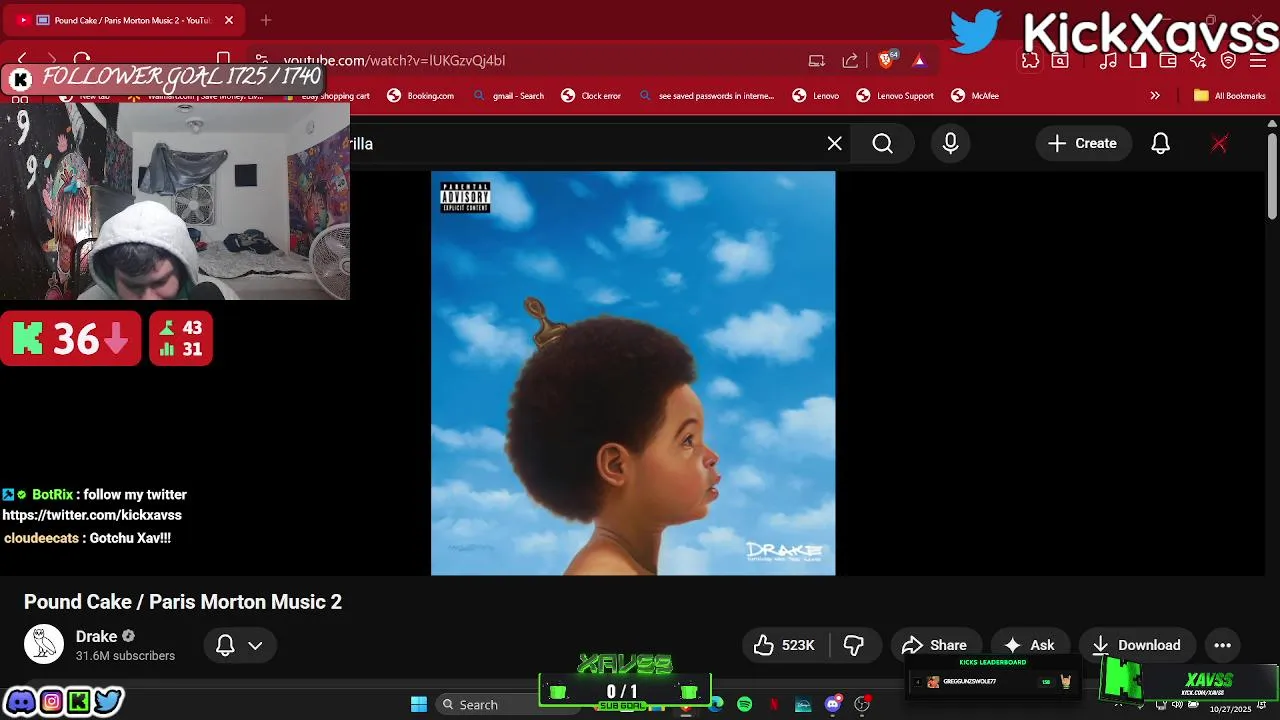Toggle the Brave sidebar panel icon
Screen dimensions: 1280x720
coord(1138,60)
